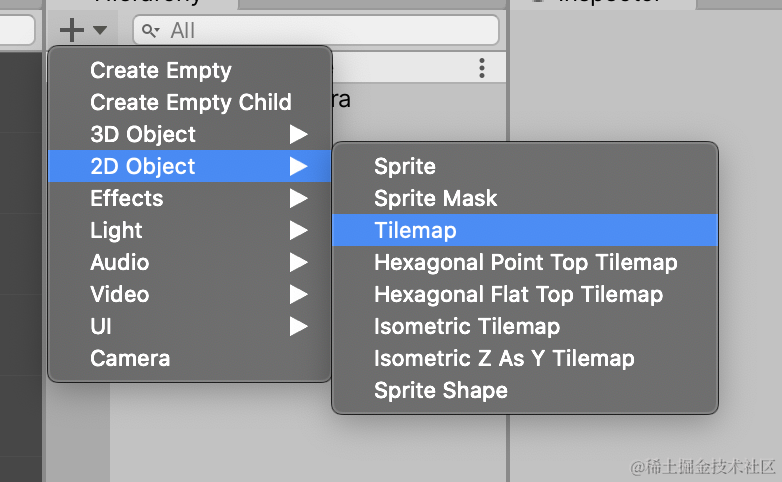This screenshot has height=482, width=782.
Task: Expand the Video submenu arrow
Action: (x=298, y=294)
